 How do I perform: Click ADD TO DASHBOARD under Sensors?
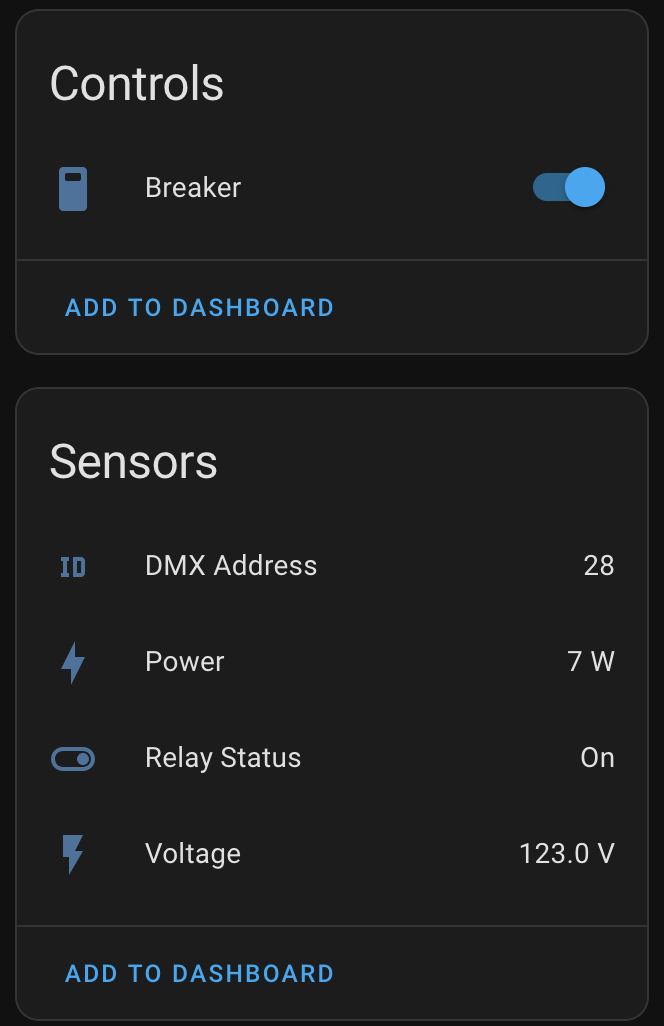198,973
